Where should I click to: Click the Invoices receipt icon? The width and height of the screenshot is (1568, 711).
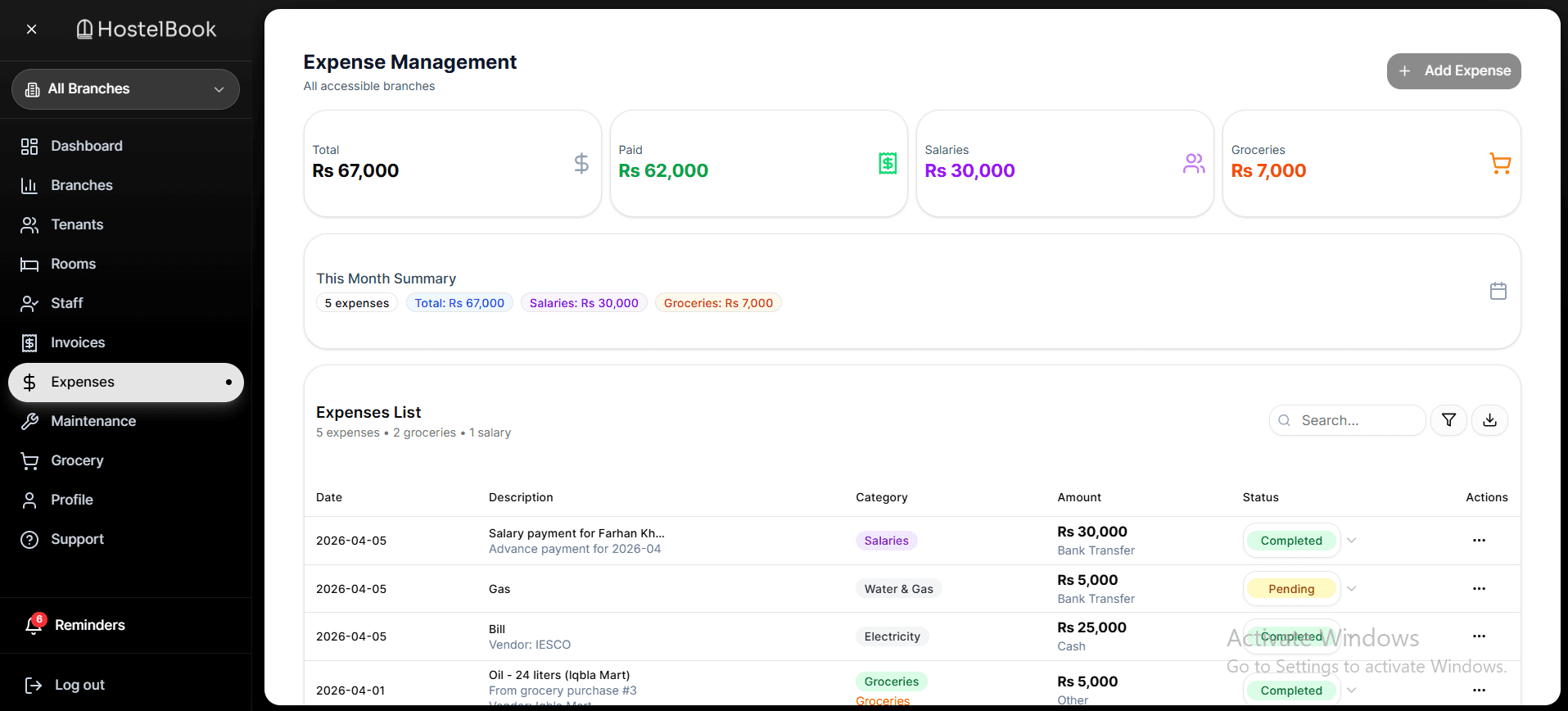tap(29, 343)
